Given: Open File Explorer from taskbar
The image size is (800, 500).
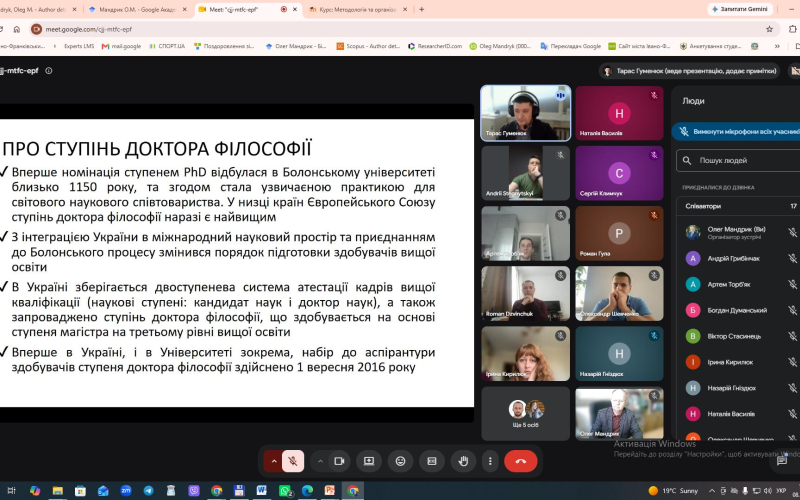Looking at the screenshot, I should point(57,490).
